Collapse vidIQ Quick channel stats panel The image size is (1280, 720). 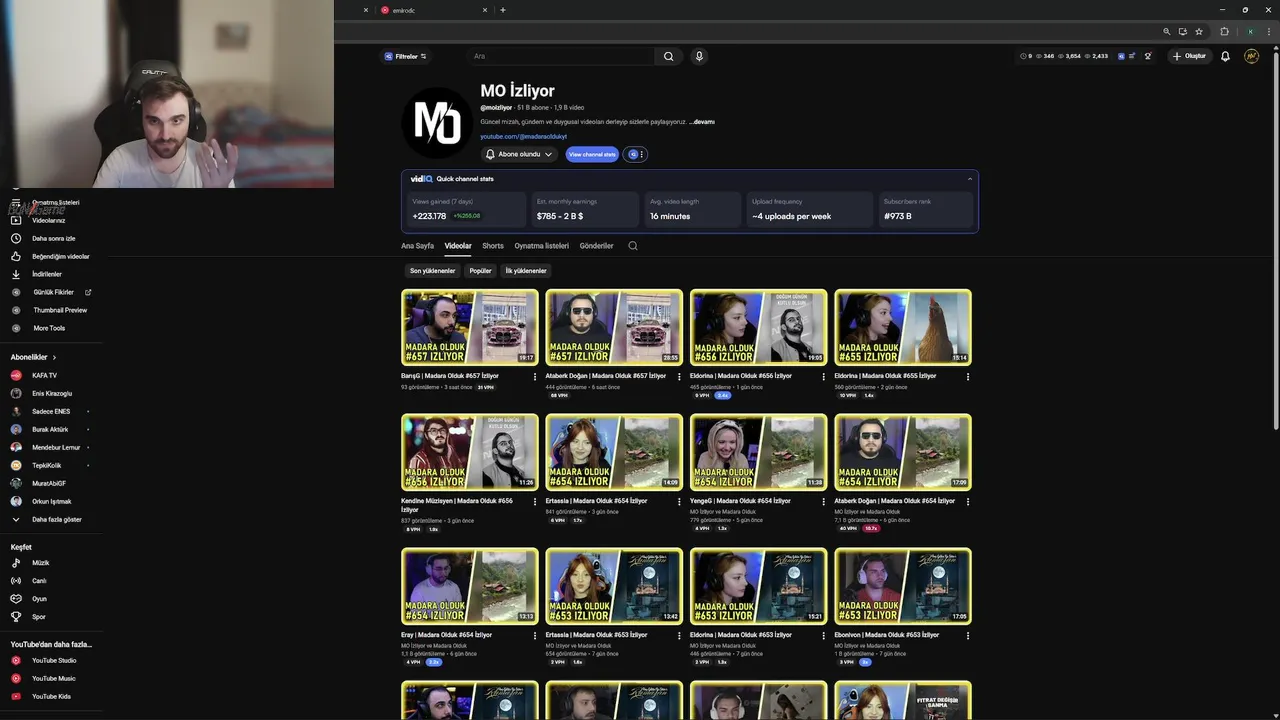(969, 179)
